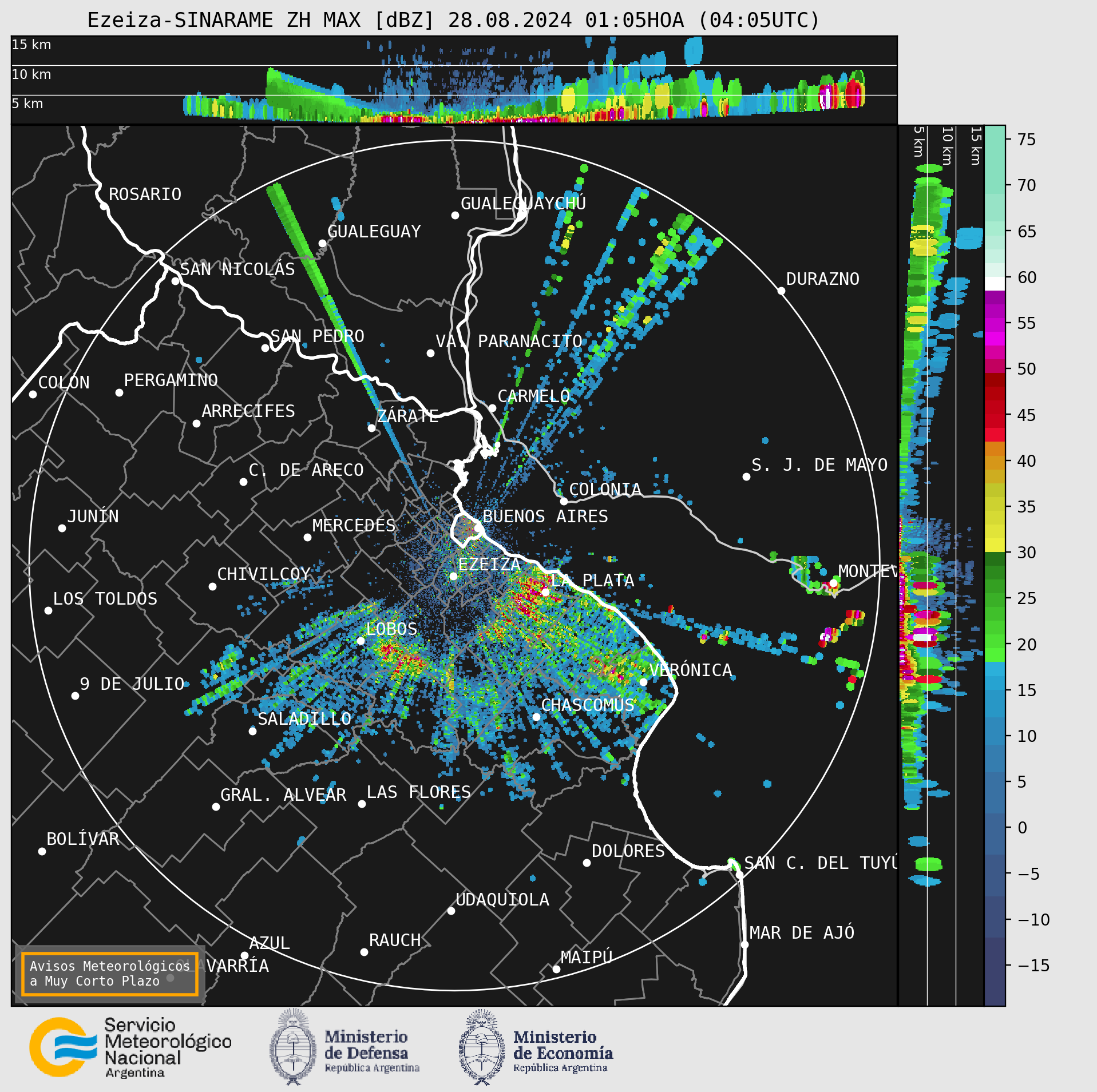
Task: Click the RAUCH city label
Action: [x=395, y=940]
